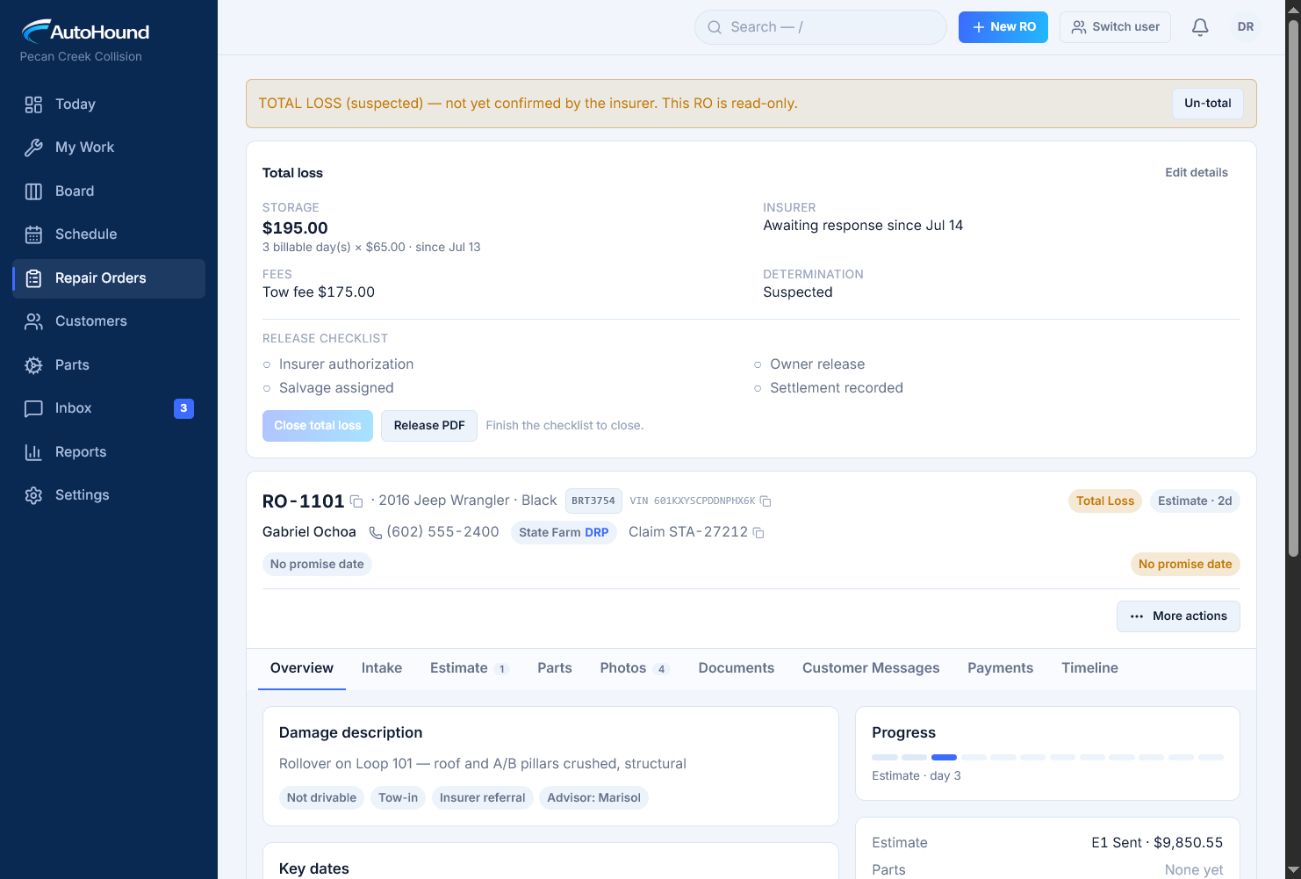
Task: Go to My Work in sidebar
Action: [109, 147]
